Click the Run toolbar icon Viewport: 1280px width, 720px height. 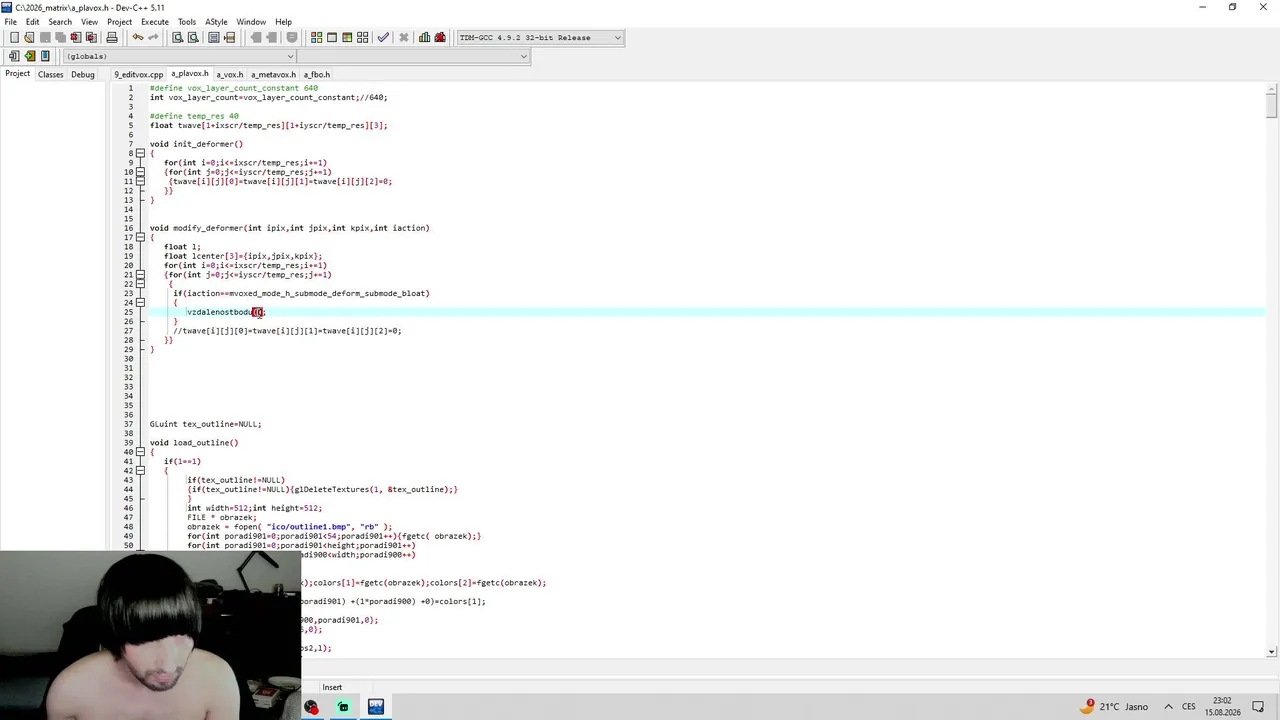coord(332,38)
